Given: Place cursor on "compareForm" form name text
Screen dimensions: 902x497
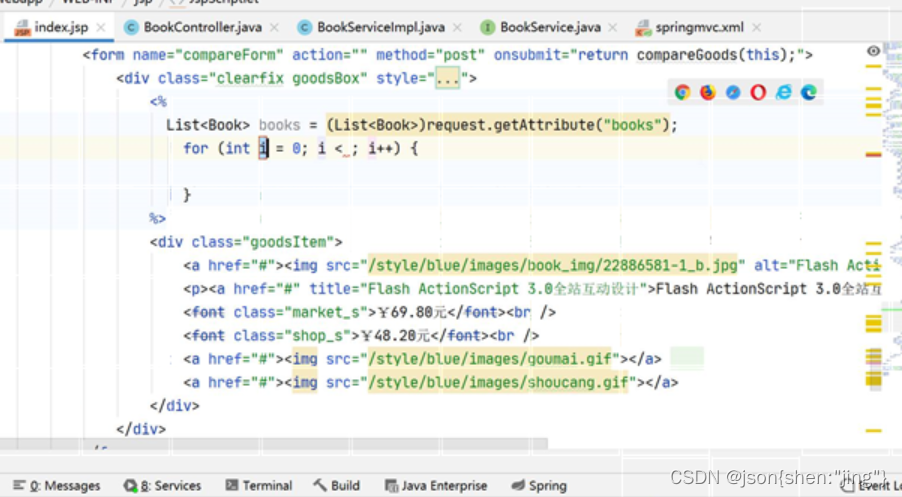Looking at the screenshot, I should click(229, 55).
